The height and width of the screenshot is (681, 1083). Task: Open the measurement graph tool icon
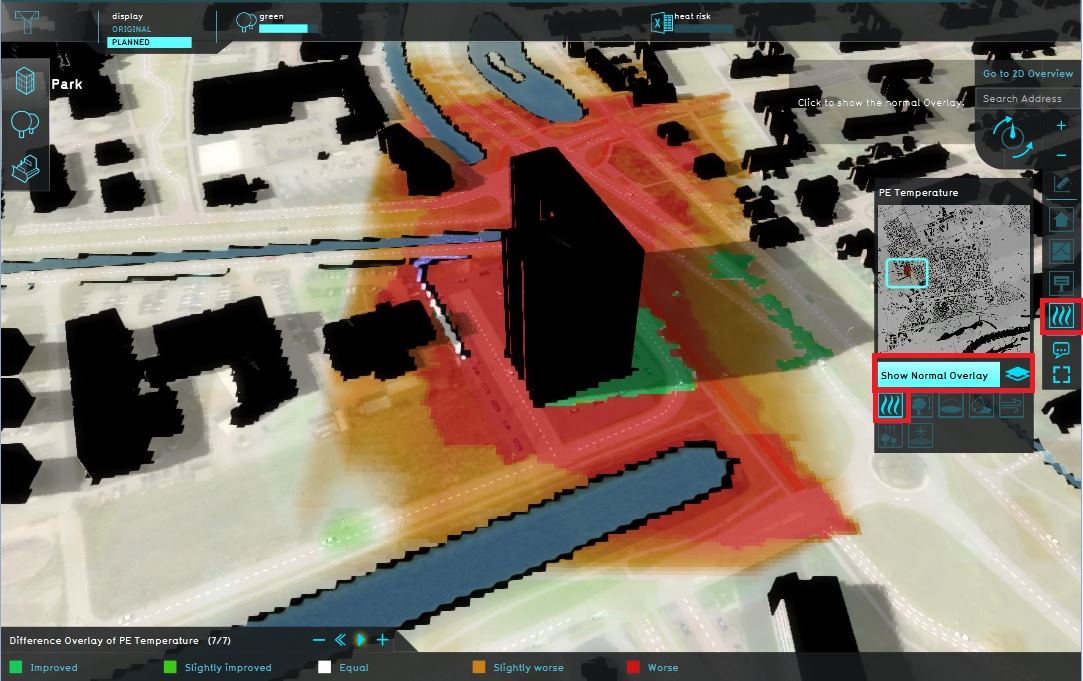point(1061,184)
